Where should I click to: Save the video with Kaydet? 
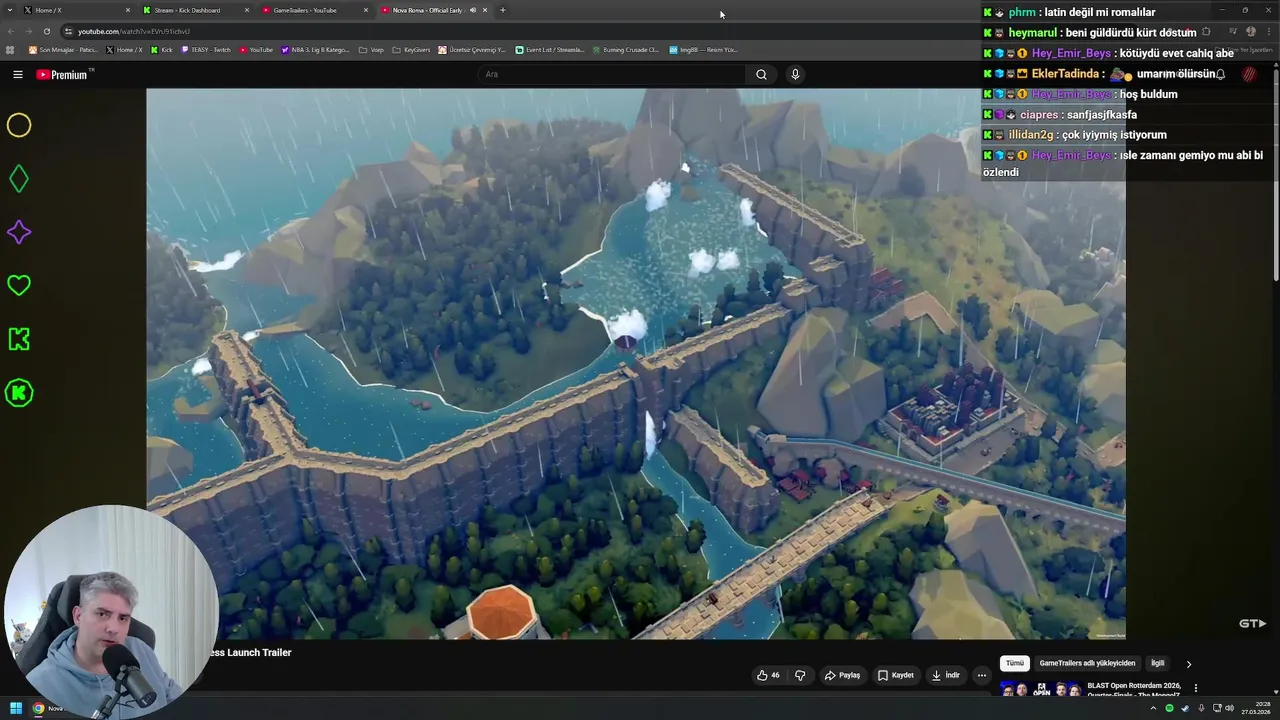(896, 675)
